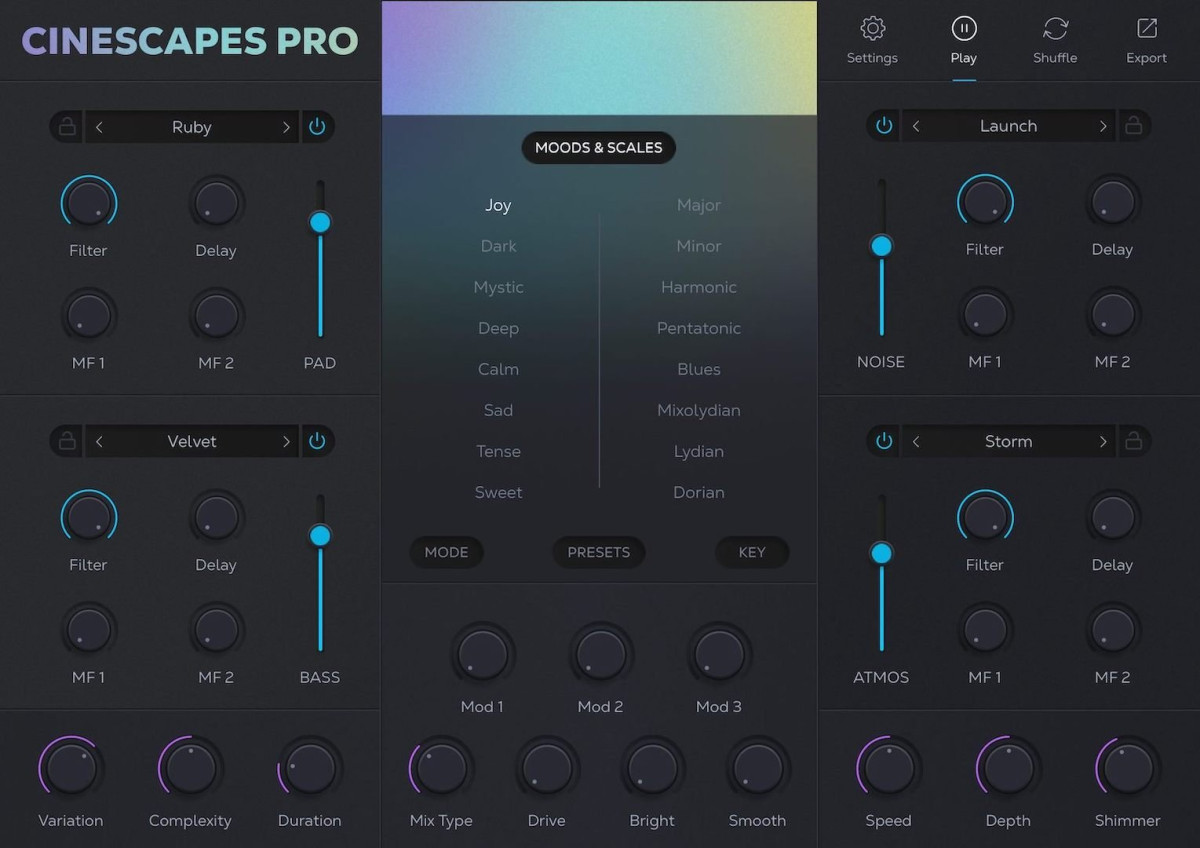Select the Dark mood
1200x848 pixels.
[498, 246]
